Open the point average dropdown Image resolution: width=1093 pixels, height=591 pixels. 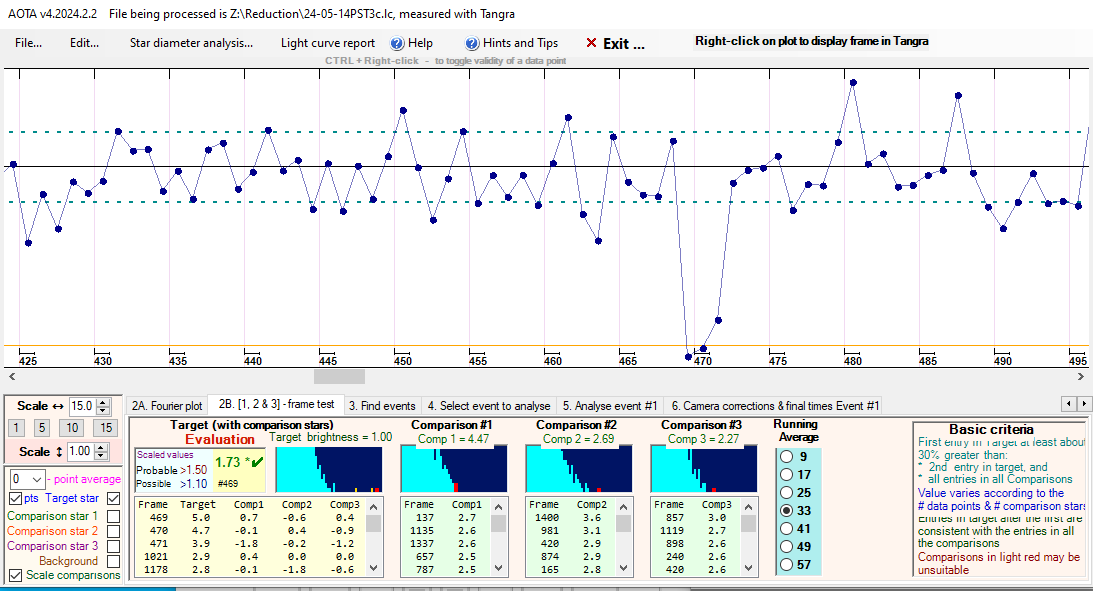[x=37, y=479]
